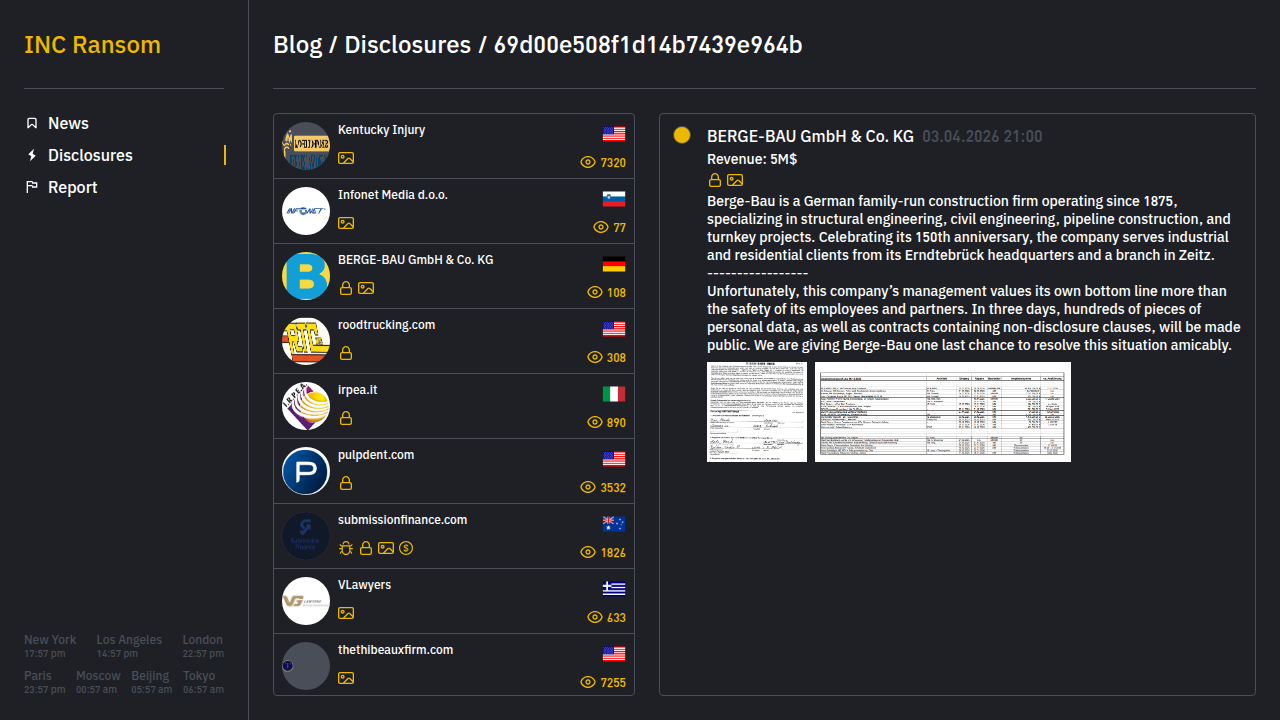Select the Disclosures menu item
The image size is (1280, 720).
coord(90,155)
